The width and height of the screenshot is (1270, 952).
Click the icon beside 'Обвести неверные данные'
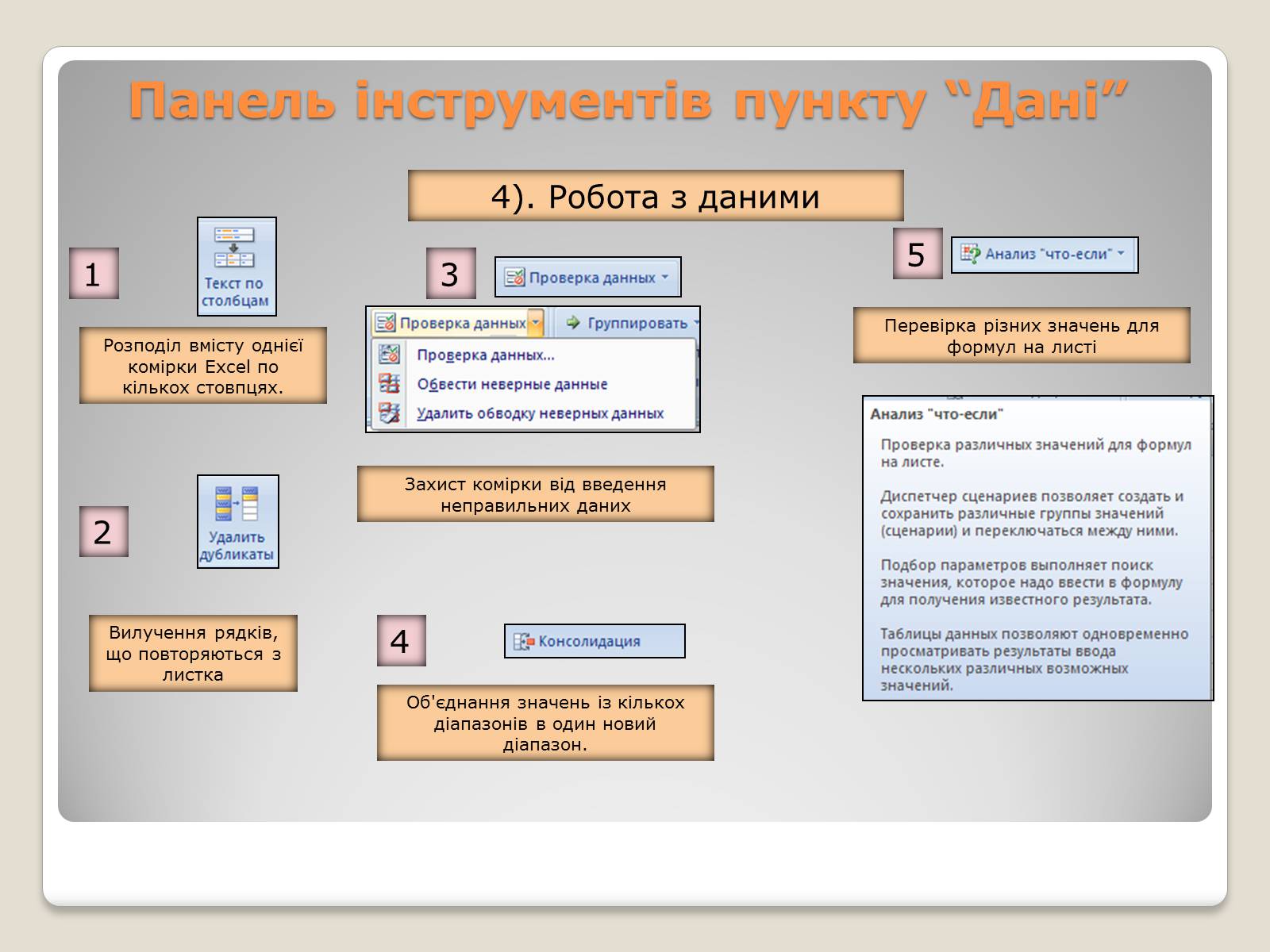click(x=390, y=384)
